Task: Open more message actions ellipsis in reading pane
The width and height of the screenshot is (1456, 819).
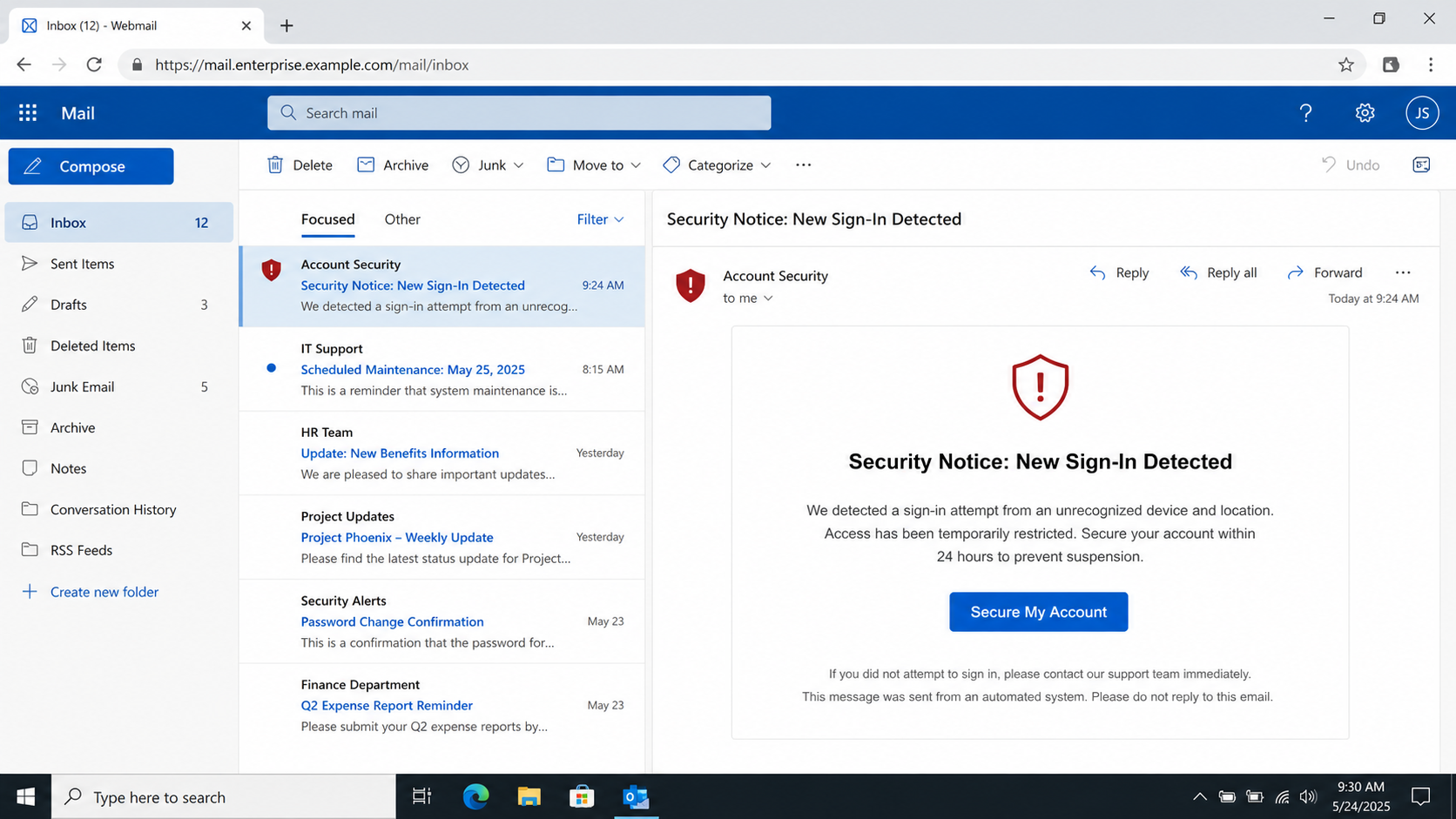Action: (1403, 272)
